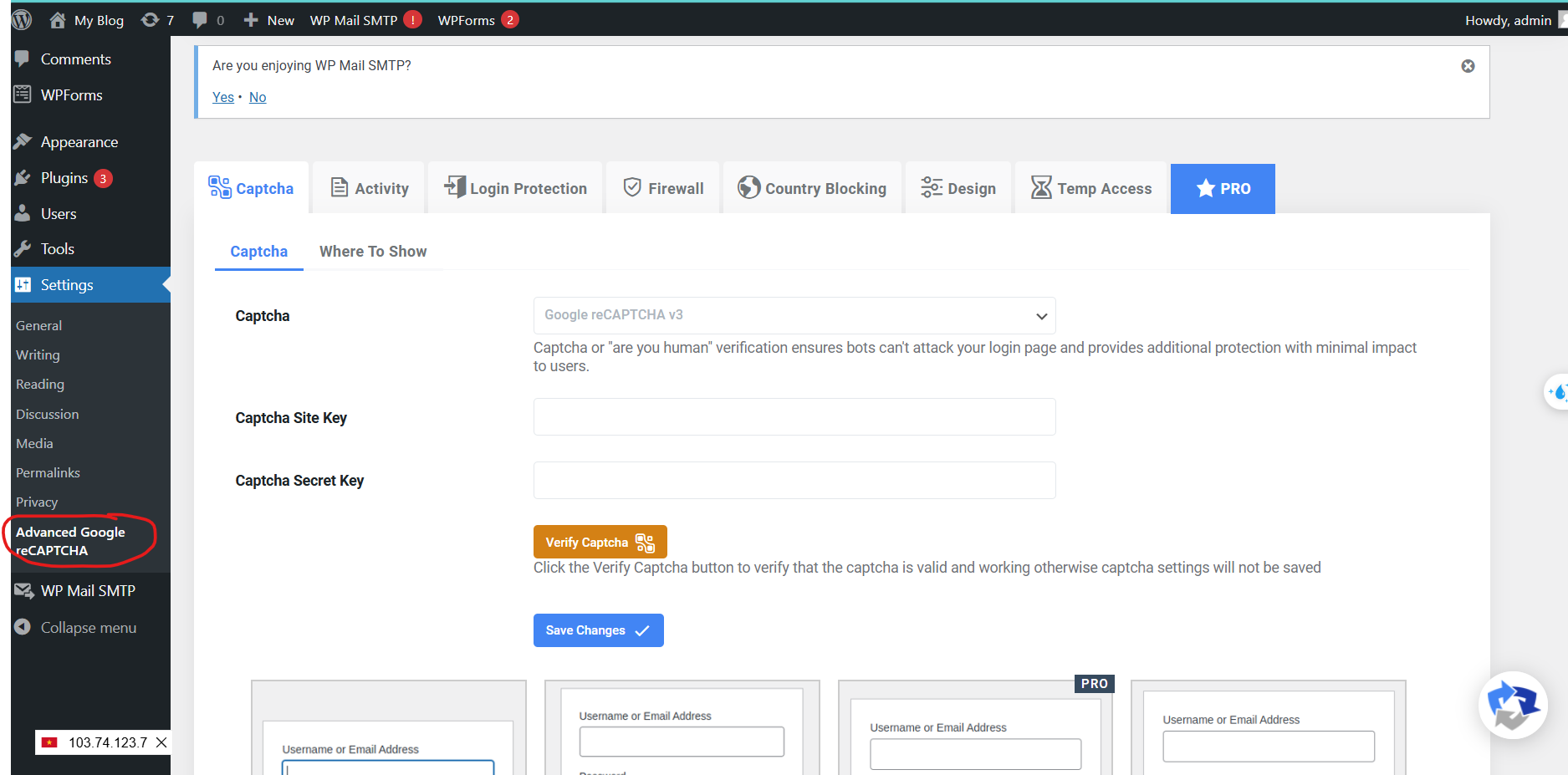This screenshot has width=1568, height=775.
Task: Click the Temp Access hourglass icon
Action: point(1041,187)
